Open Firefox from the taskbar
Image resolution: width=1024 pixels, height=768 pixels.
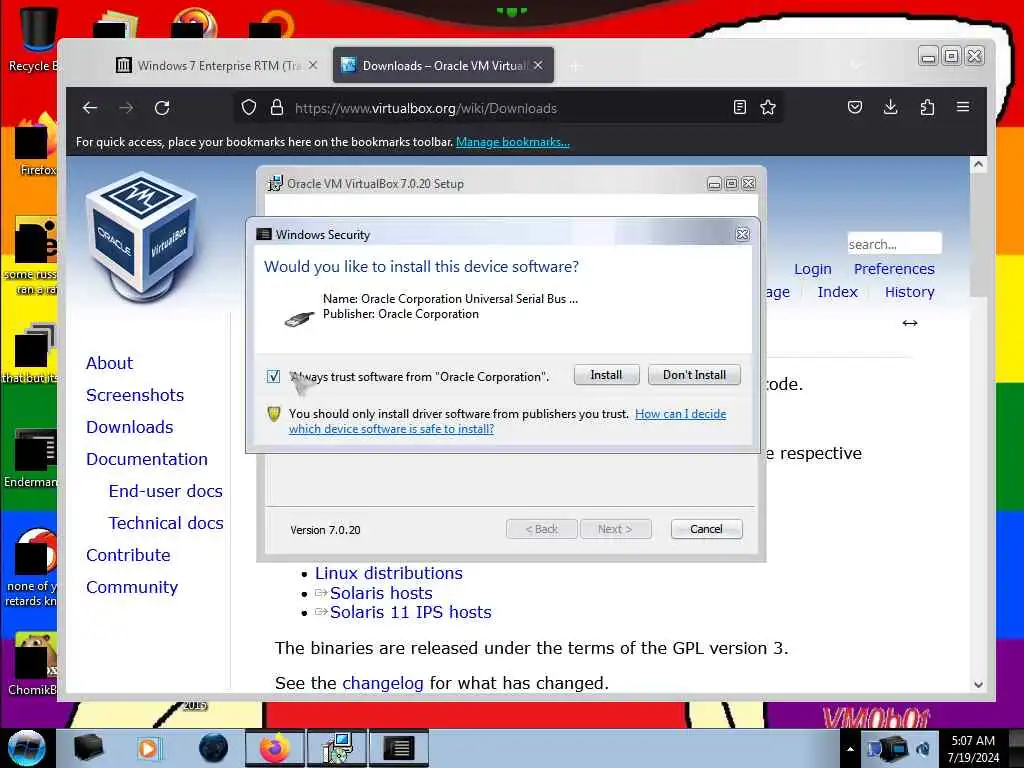(275, 748)
